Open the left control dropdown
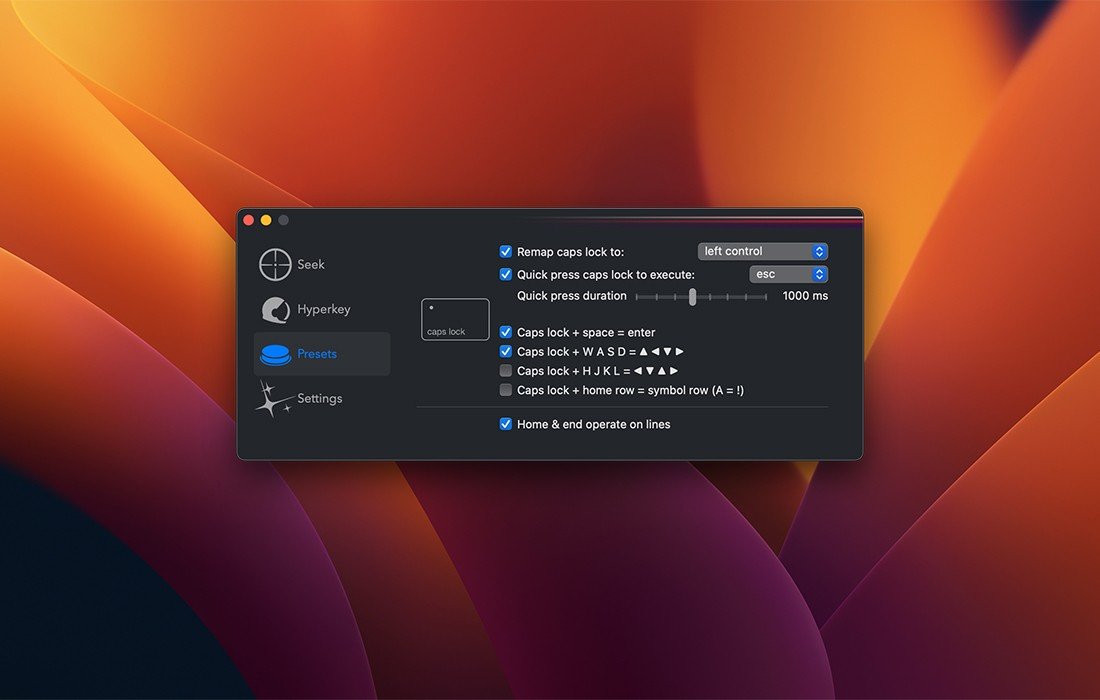This screenshot has width=1100, height=700. click(762, 252)
